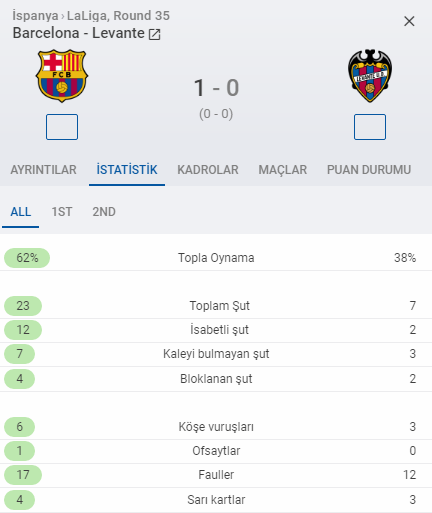This screenshot has width=432, height=513.
Task: Toggle the box under Barcelona logo
Action: pyautogui.click(x=62, y=127)
